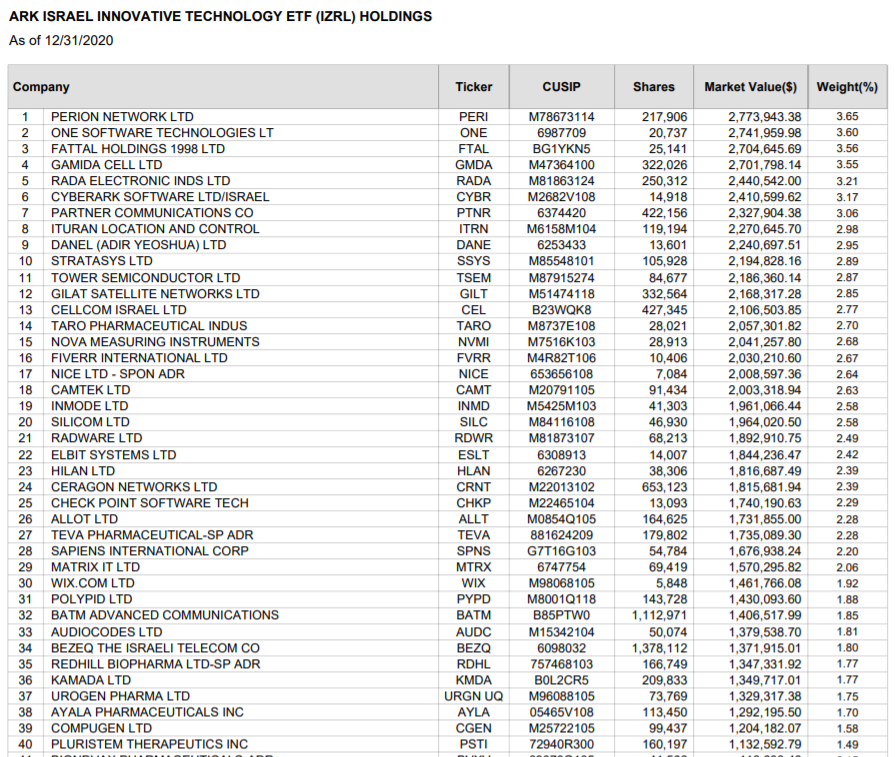Viewport: 895px width, 757px height.
Task: Click the weight value 3.65
Action: point(847,116)
